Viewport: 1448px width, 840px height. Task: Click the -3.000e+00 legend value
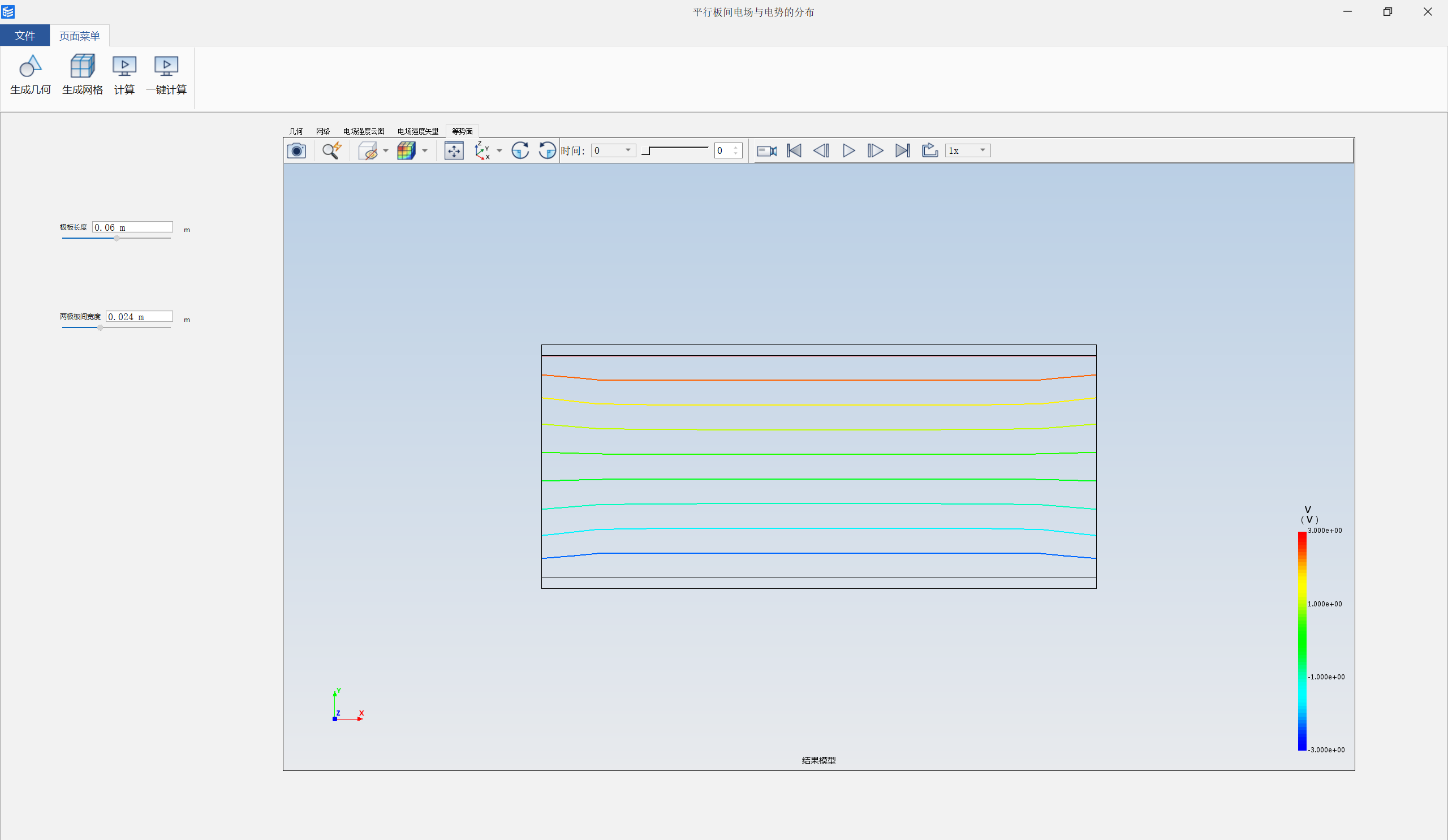[1326, 750]
